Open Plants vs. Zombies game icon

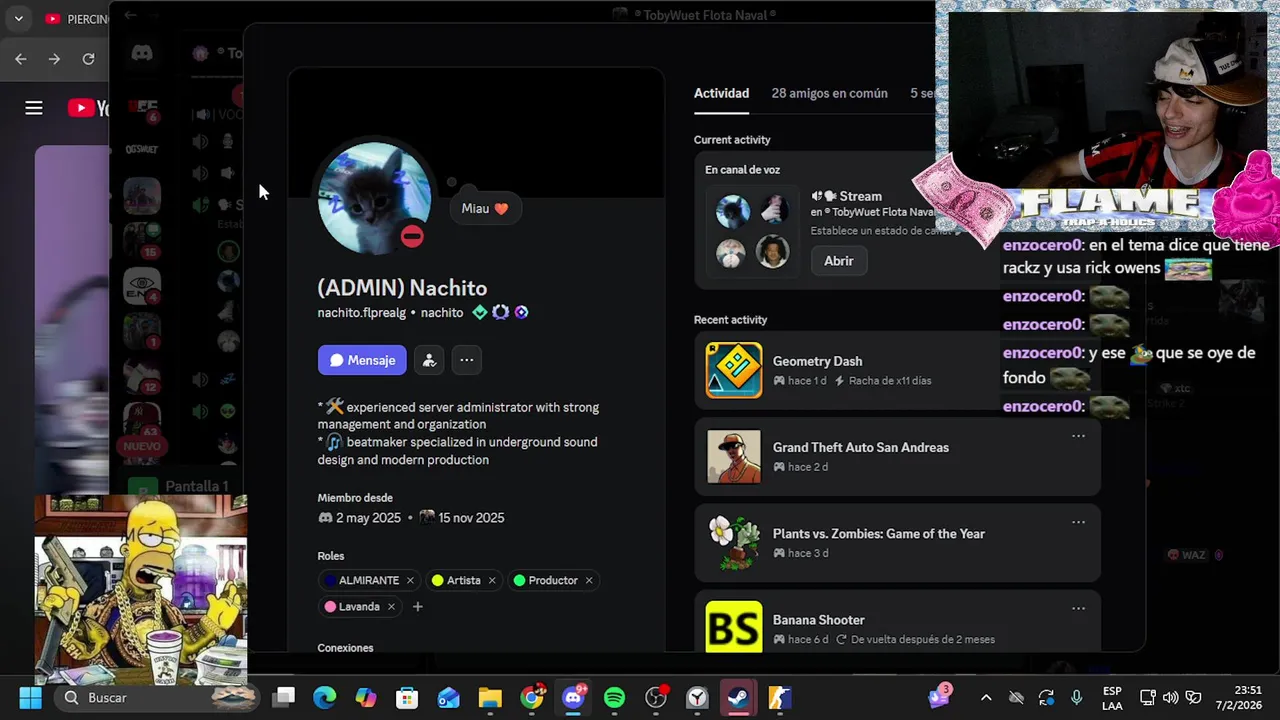pyautogui.click(x=734, y=542)
